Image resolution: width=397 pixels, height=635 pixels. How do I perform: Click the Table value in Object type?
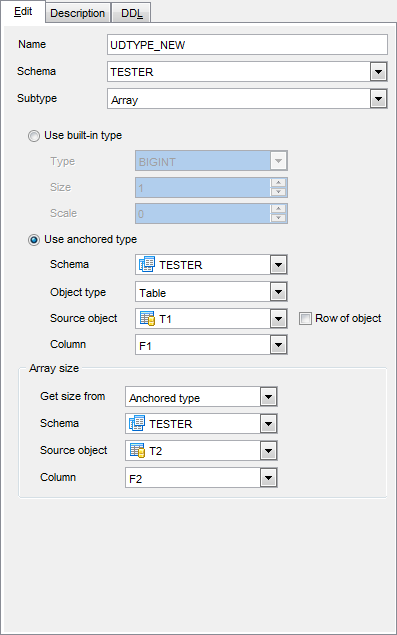[x=153, y=293]
